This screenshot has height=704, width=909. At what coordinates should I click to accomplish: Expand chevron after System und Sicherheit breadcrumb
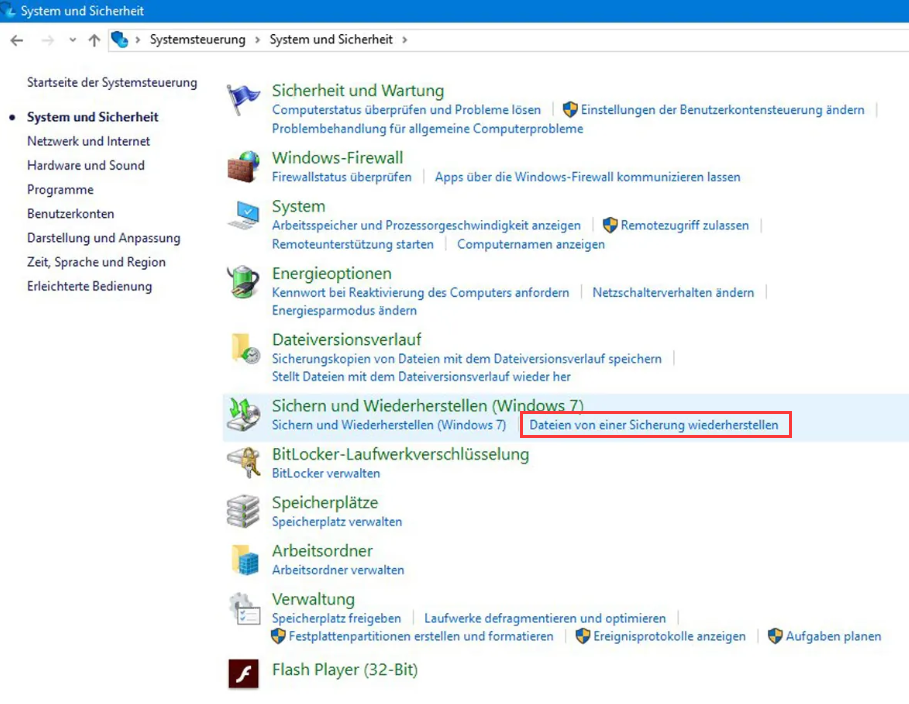pyautogui.click(x=404, y=40)
